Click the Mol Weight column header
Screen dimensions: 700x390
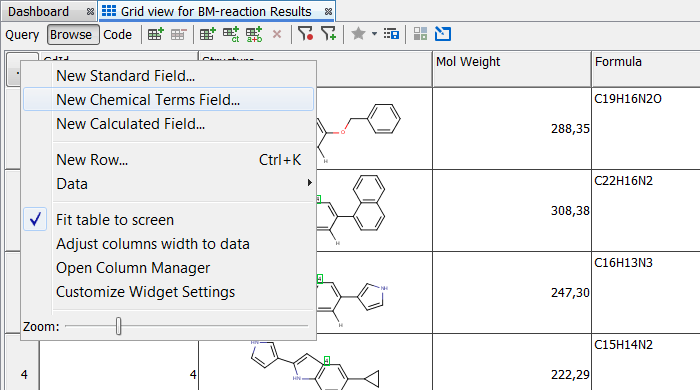click(x=512, y=69)
